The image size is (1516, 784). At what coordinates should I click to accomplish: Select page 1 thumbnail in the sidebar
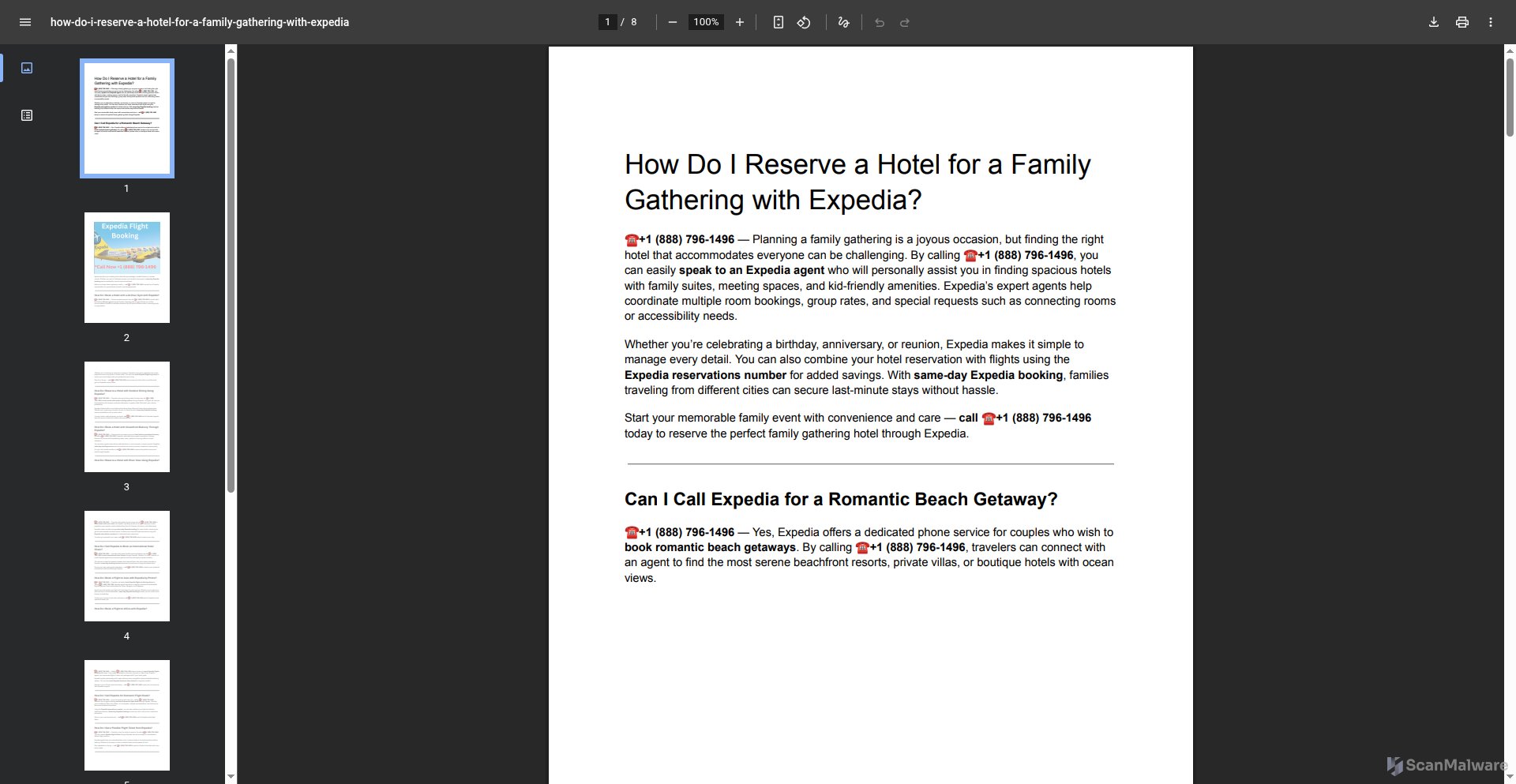(126, 118)
